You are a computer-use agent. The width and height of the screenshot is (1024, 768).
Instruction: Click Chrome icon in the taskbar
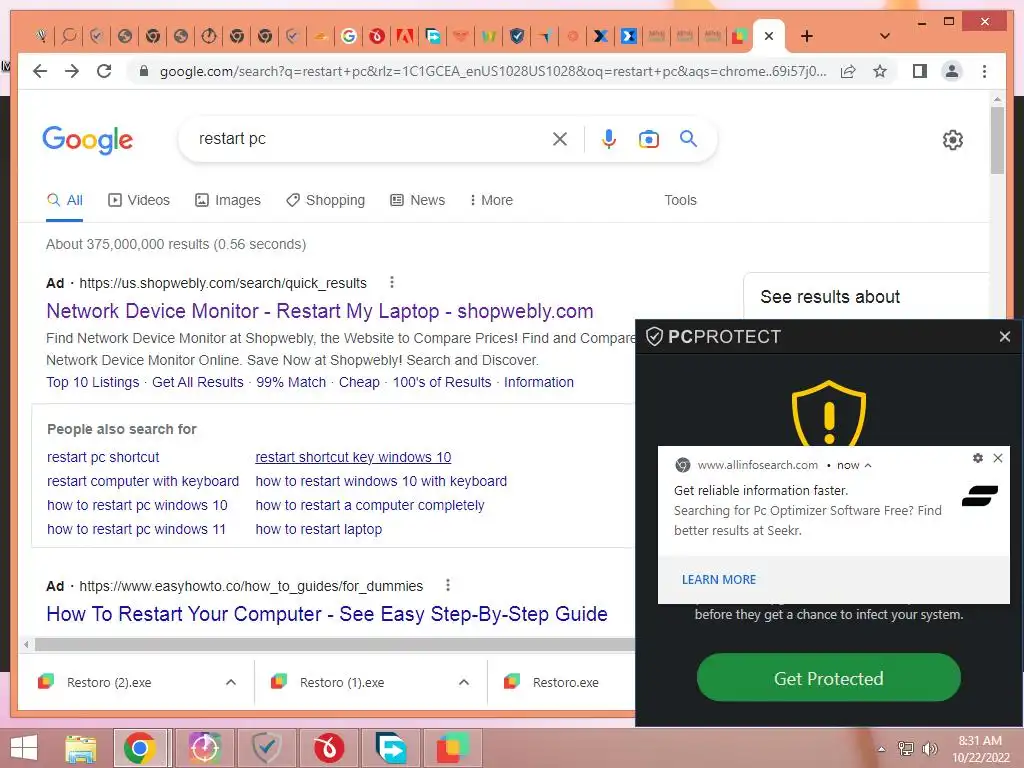point(140,748)
